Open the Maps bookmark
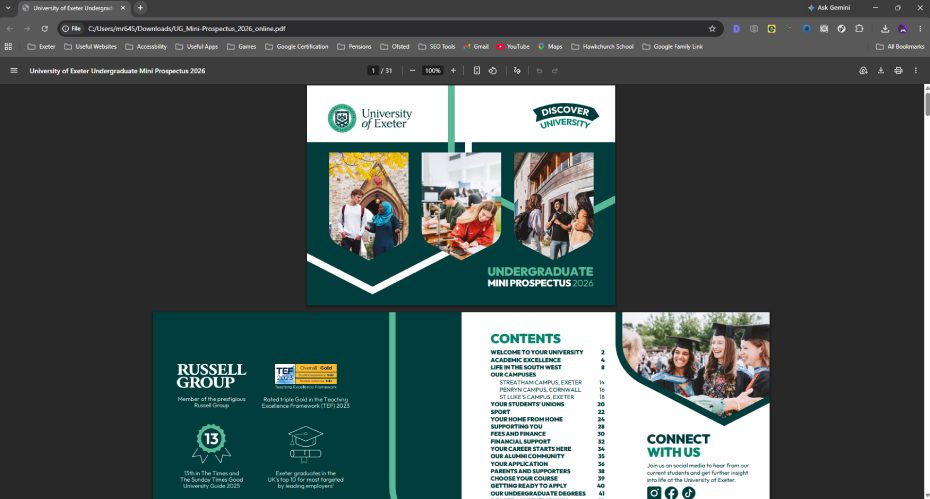The width and height of the screenshot is (930, 499). point(550,46)
